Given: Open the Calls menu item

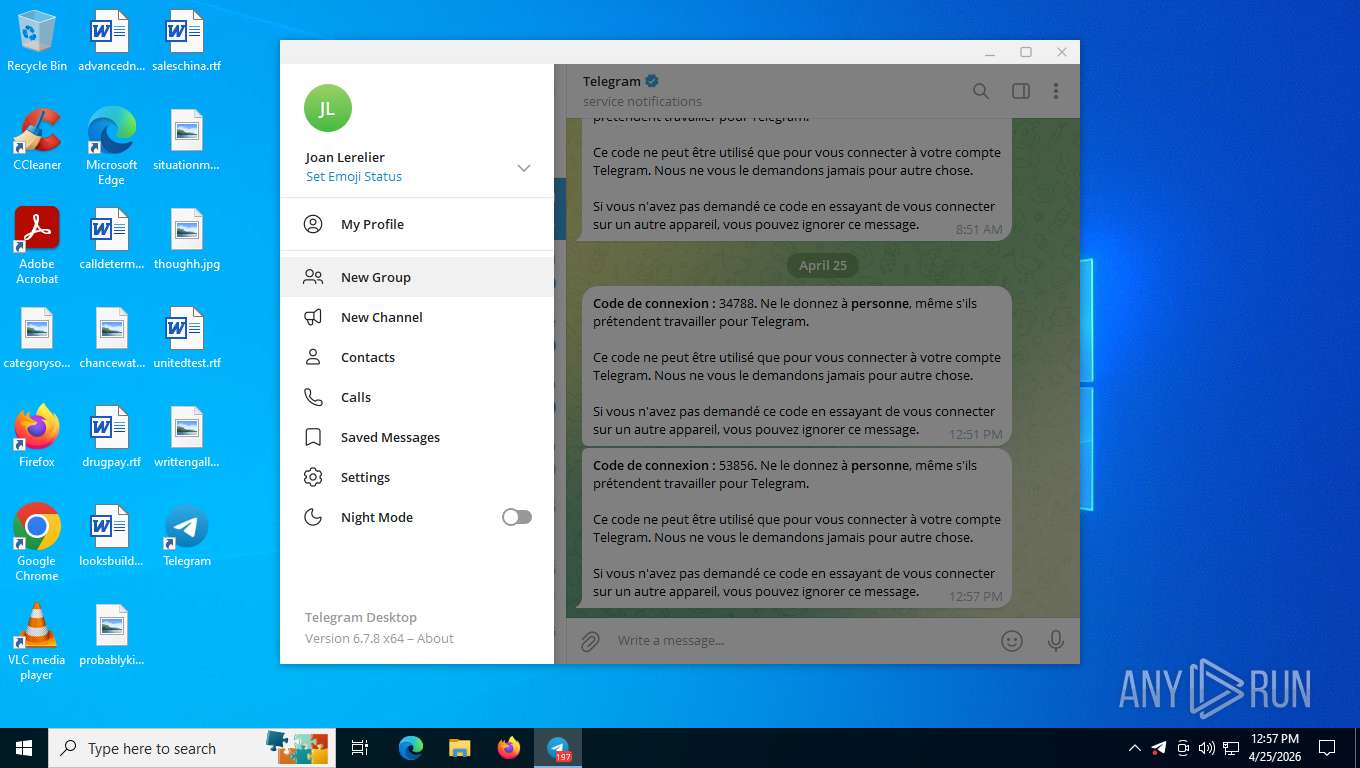Looking at the screenshot, I should [x=417, y=397].
